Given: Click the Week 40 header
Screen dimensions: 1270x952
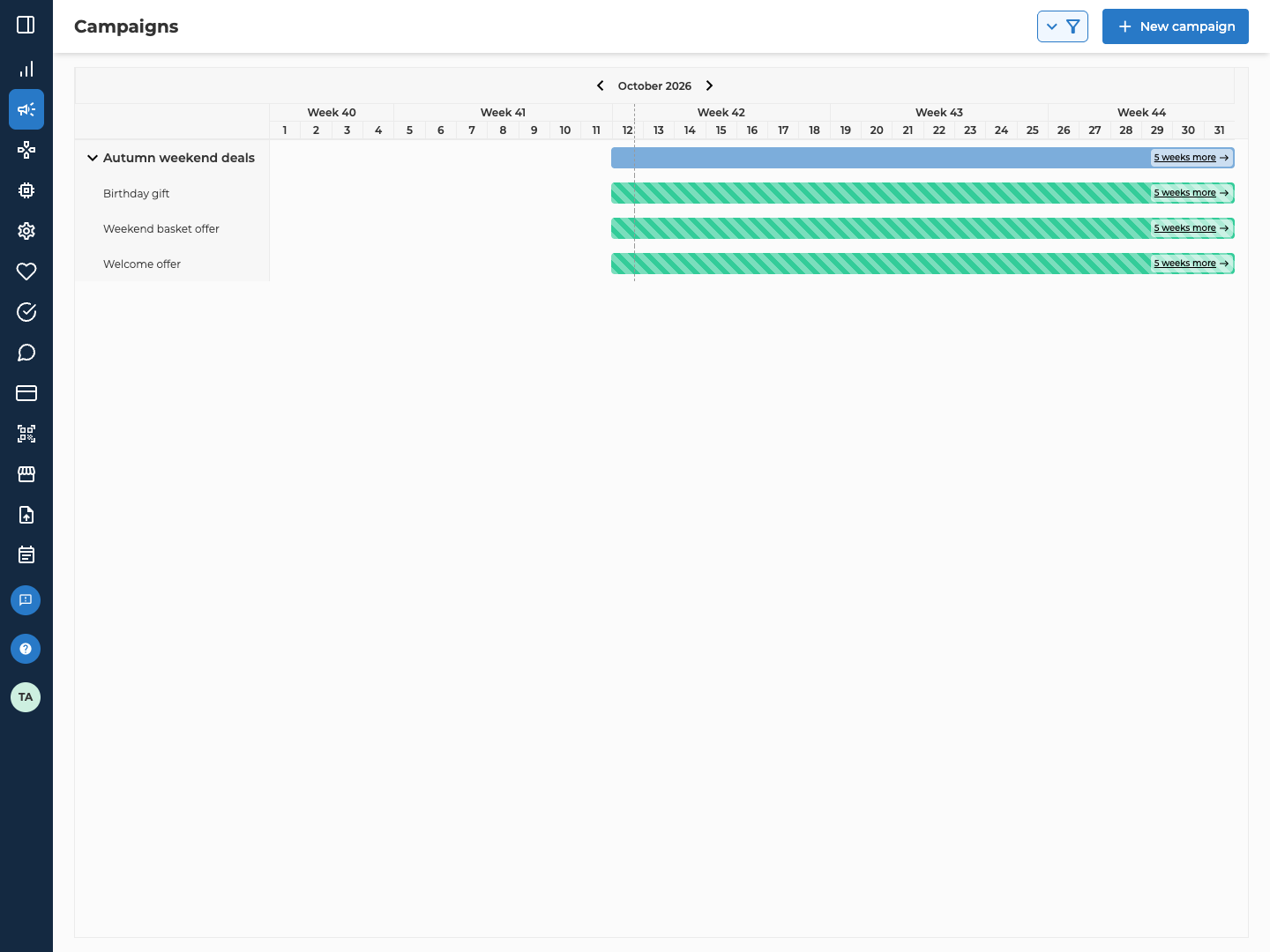Looking at the screenshot, I should click(332, 112).
